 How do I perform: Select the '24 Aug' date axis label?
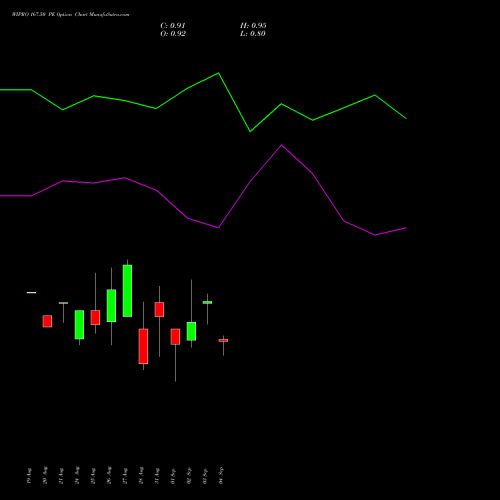(x=77, y=475)
